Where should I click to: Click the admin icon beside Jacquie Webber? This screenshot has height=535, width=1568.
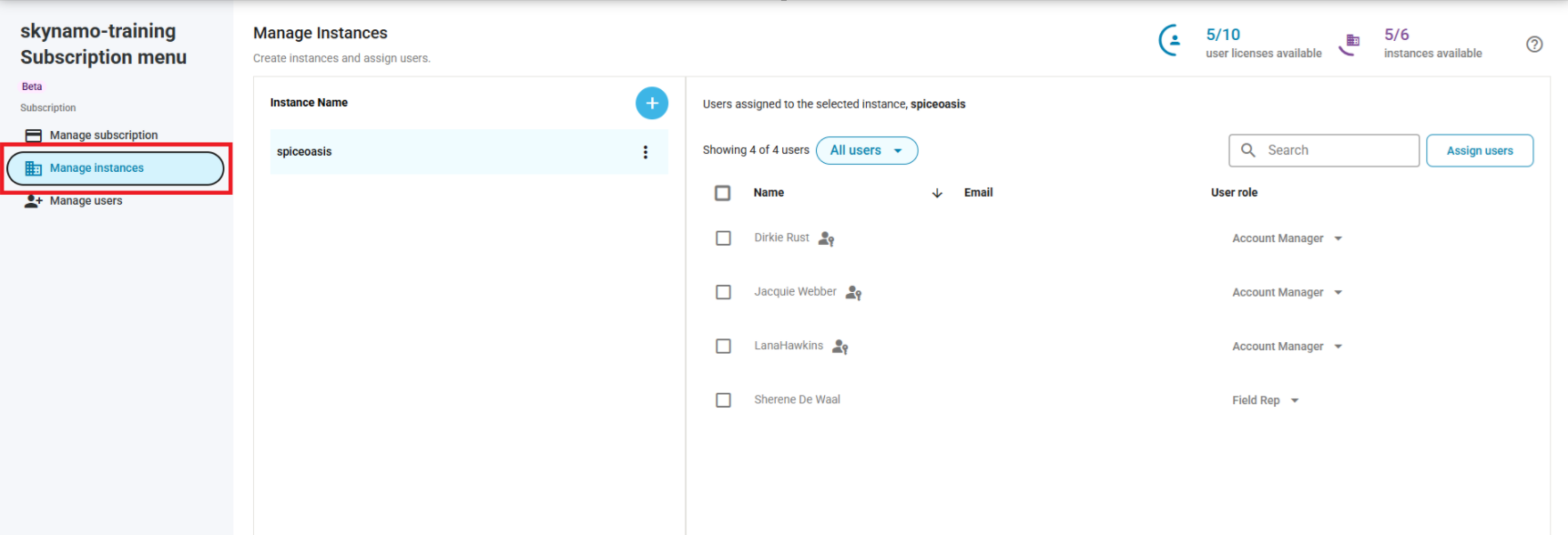coord(853,292)
